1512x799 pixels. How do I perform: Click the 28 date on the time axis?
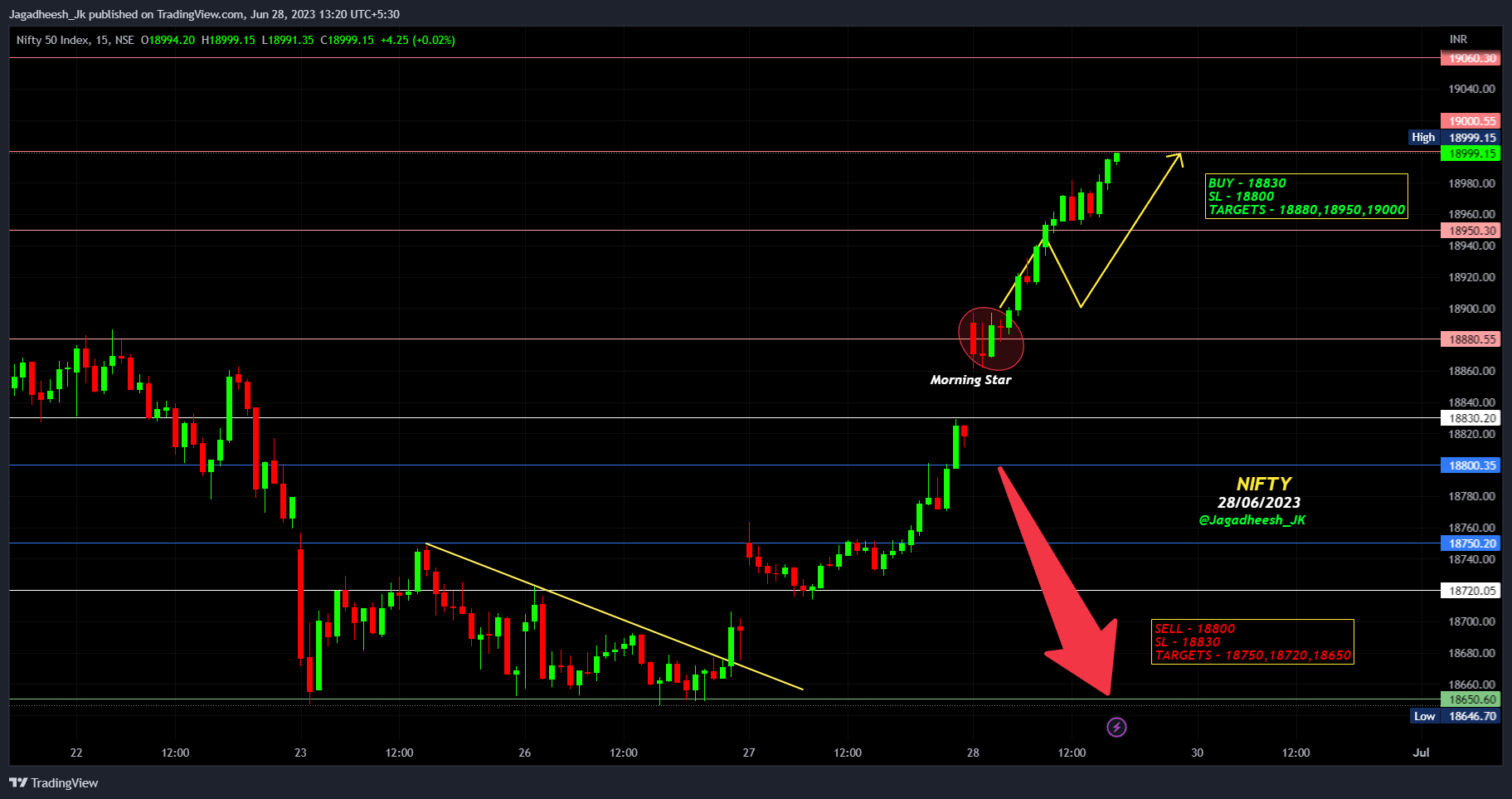coord(973,753)
